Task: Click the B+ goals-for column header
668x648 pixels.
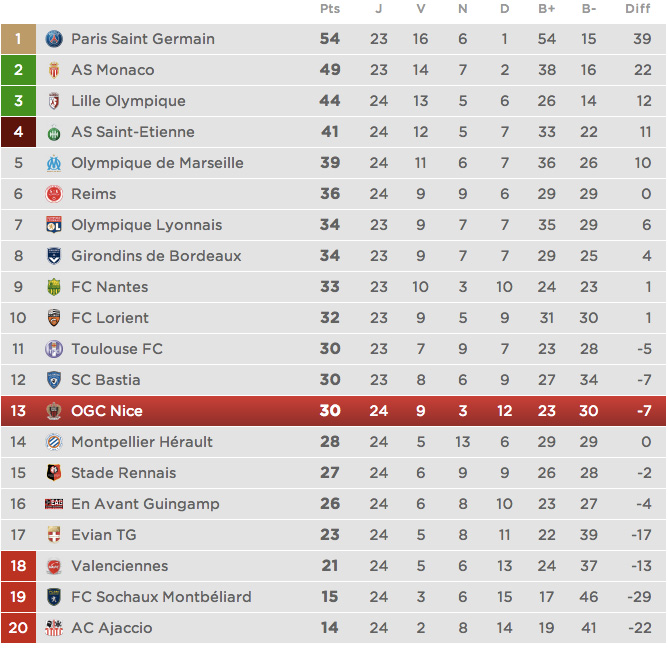Action: [547, 9]
